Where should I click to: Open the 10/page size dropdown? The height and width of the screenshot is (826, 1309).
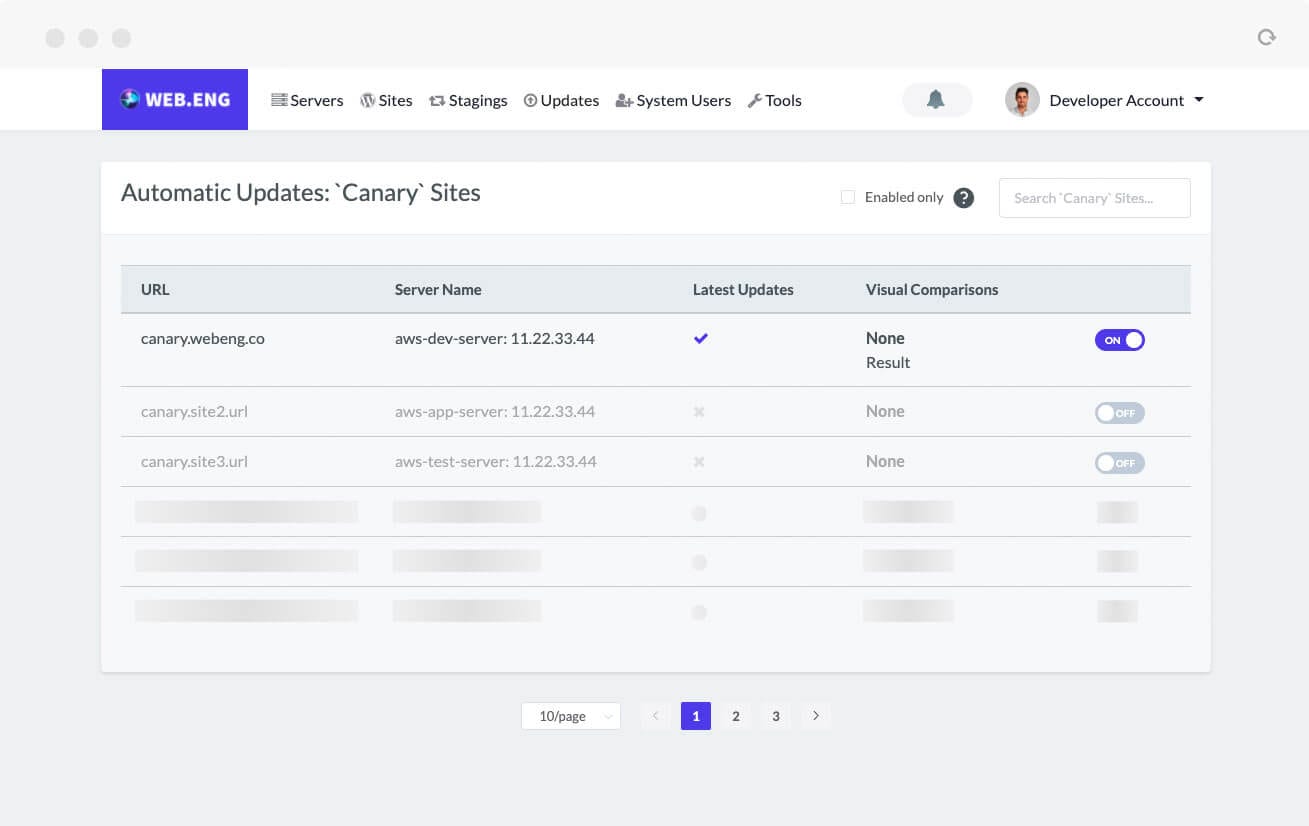[571, 716]
